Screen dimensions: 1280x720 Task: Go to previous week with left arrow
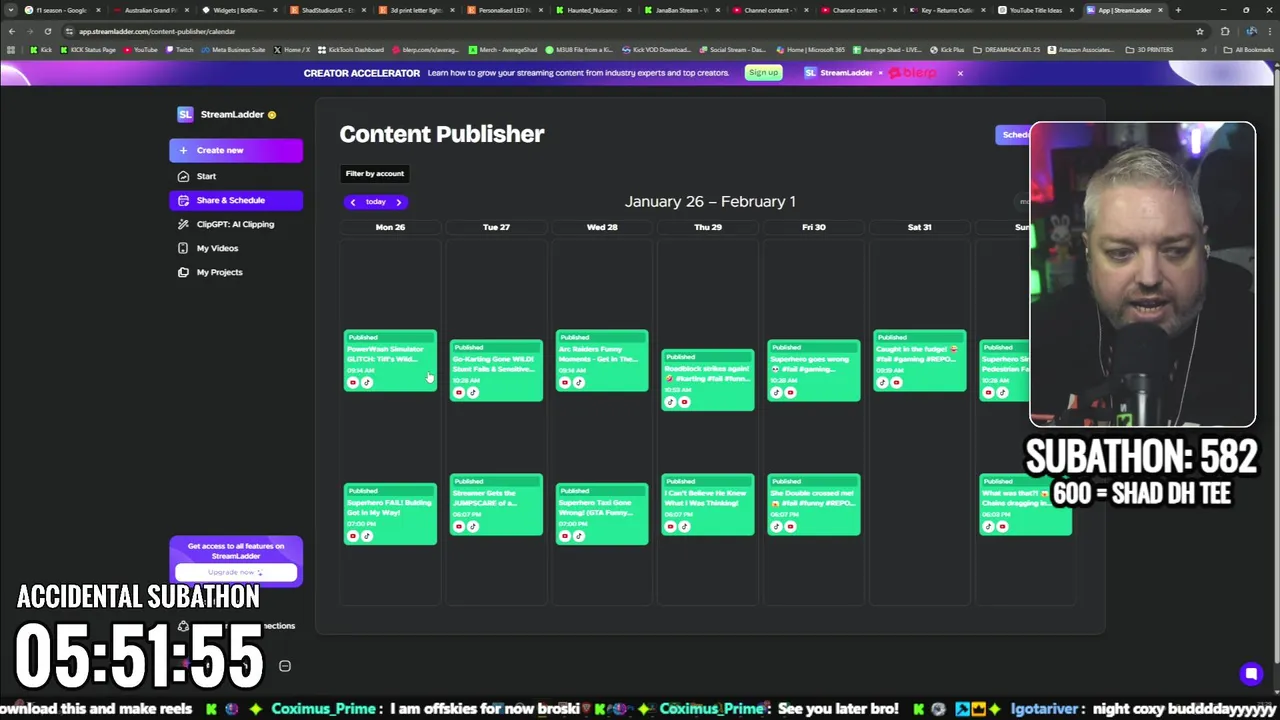(x=352, y=202)
